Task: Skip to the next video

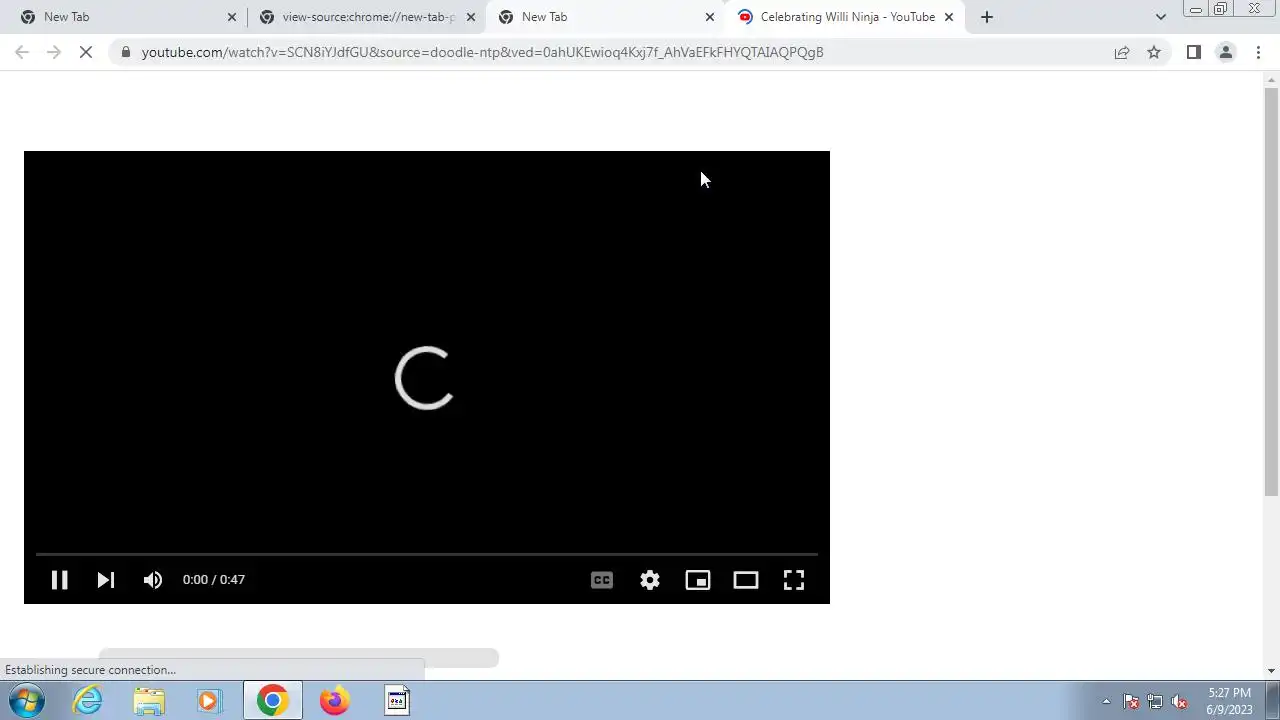Action: (105, 580)
